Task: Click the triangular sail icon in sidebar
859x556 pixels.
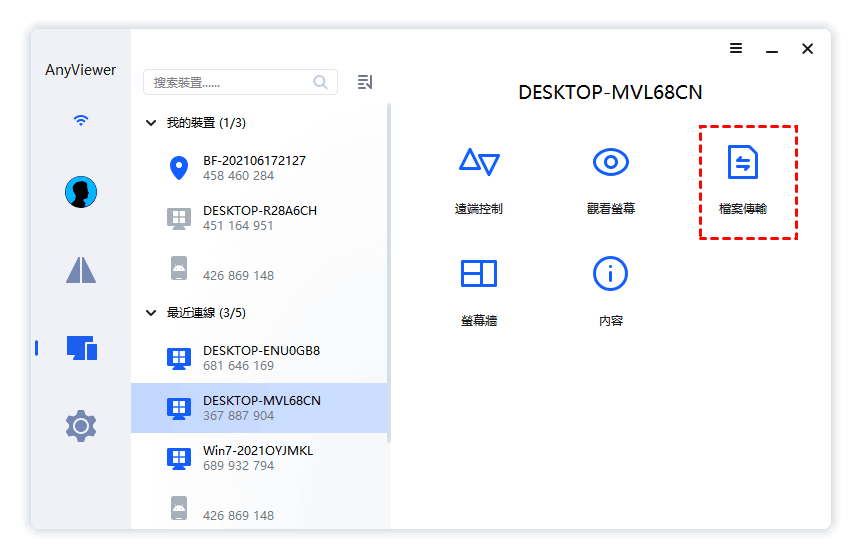Action: 81,270
